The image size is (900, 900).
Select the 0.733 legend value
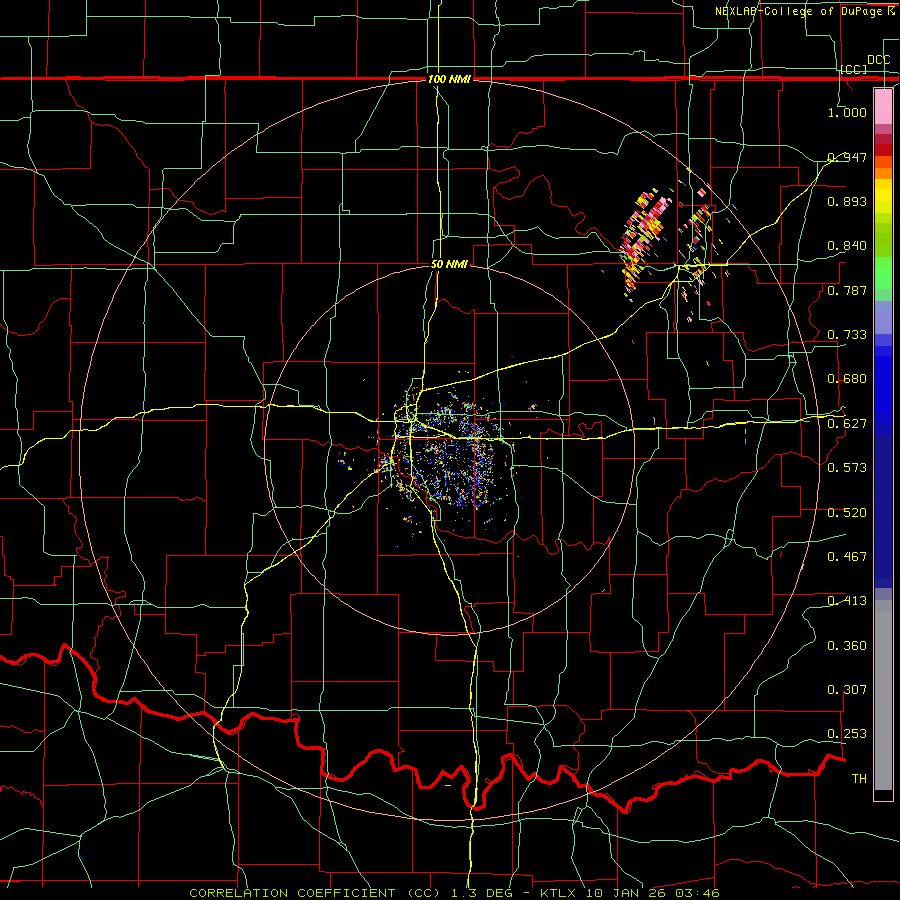[x=847, y=335]
